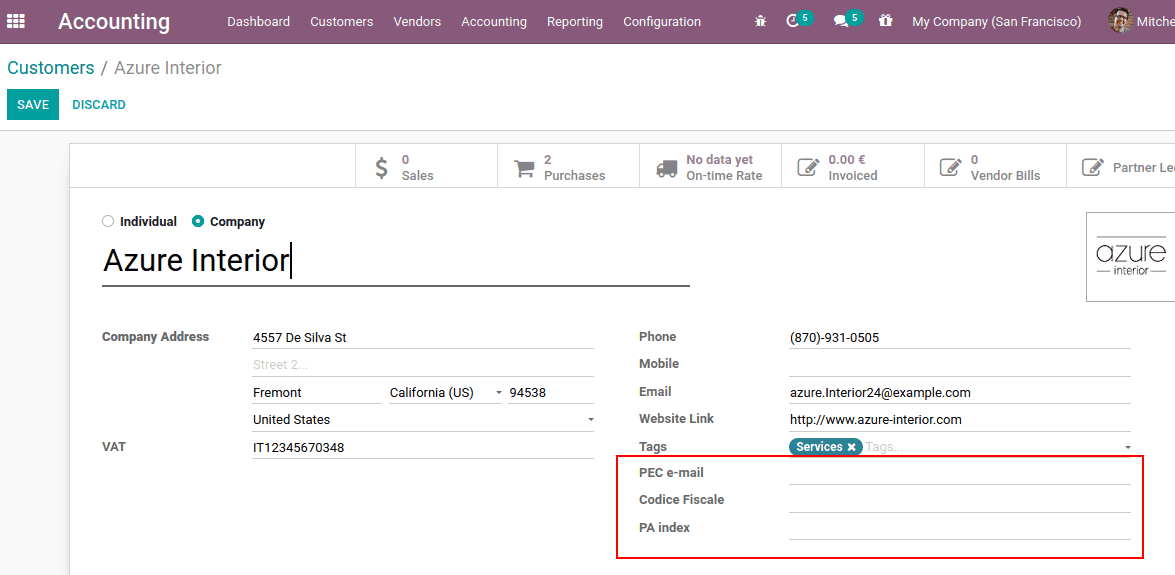Go back via Customers breadcrumb link
The image size is (1175, 575).
pos(51,67)
